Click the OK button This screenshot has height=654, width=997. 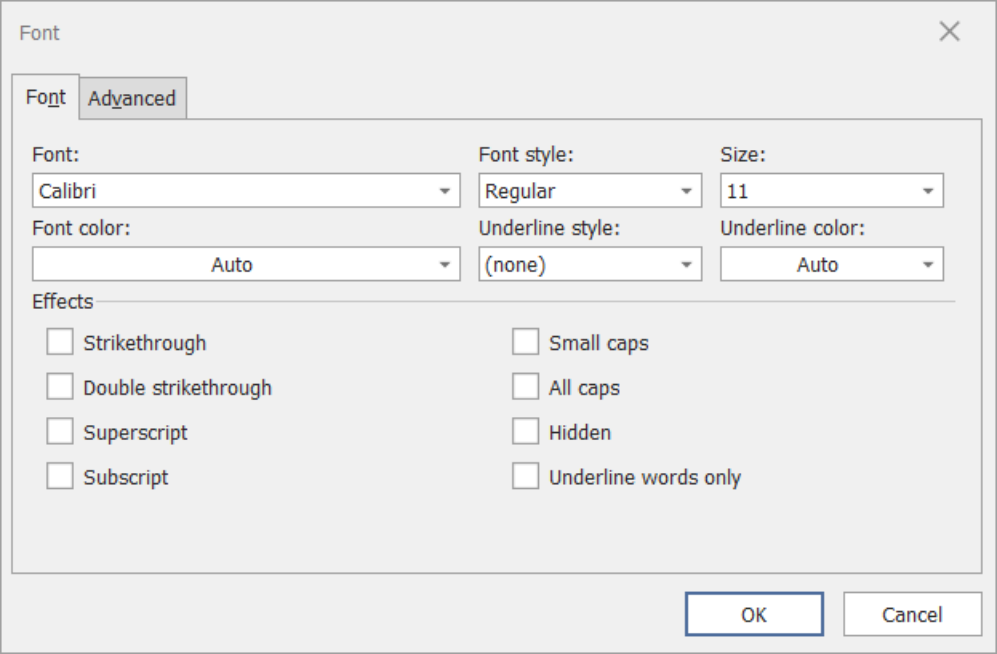pyautogui.click(x=754, y=614)
